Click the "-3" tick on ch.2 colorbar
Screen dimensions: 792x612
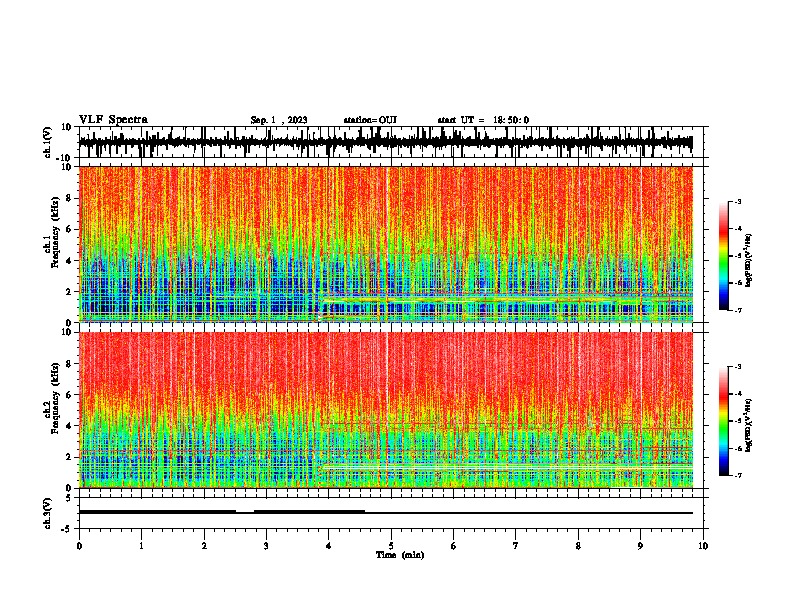738,367
